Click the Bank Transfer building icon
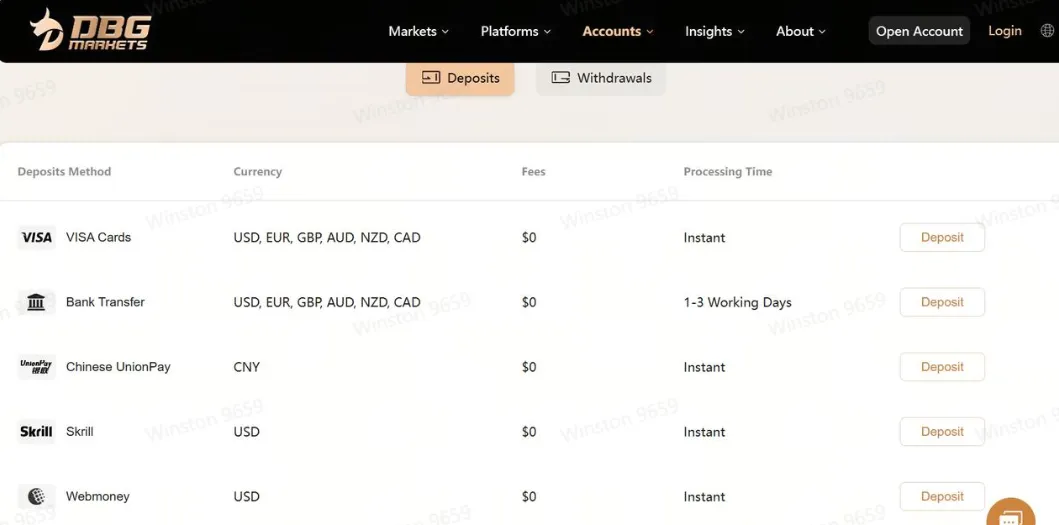1059x525 pixels. click(36, 303)
